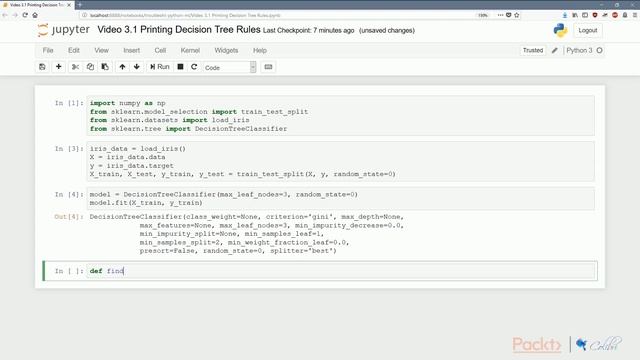This screenshot has height=360, width=640.
Task: Click the Trusted notebook button
Action: [x=533, y=50]
